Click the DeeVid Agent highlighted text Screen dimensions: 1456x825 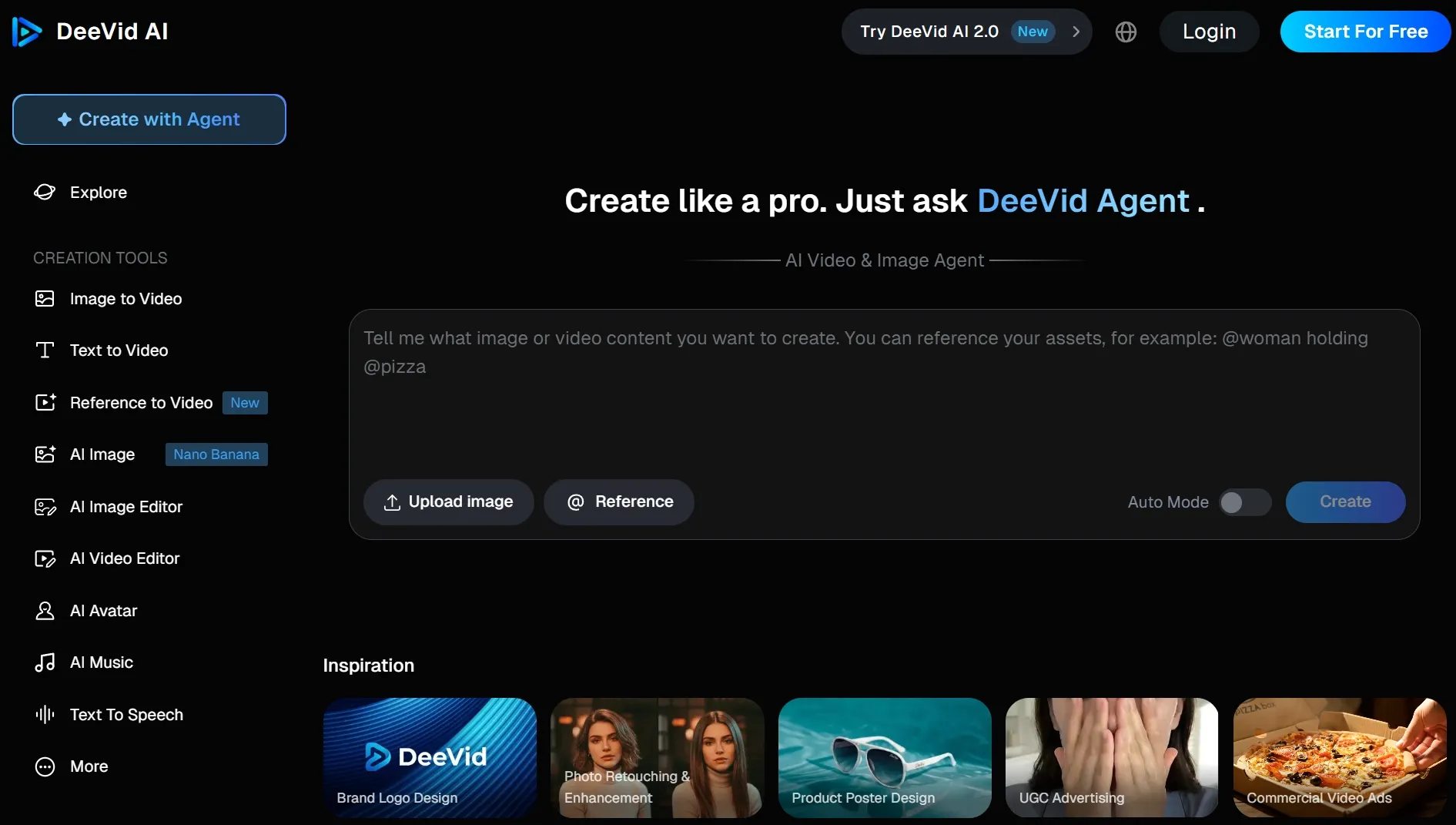coord(1083,201)
